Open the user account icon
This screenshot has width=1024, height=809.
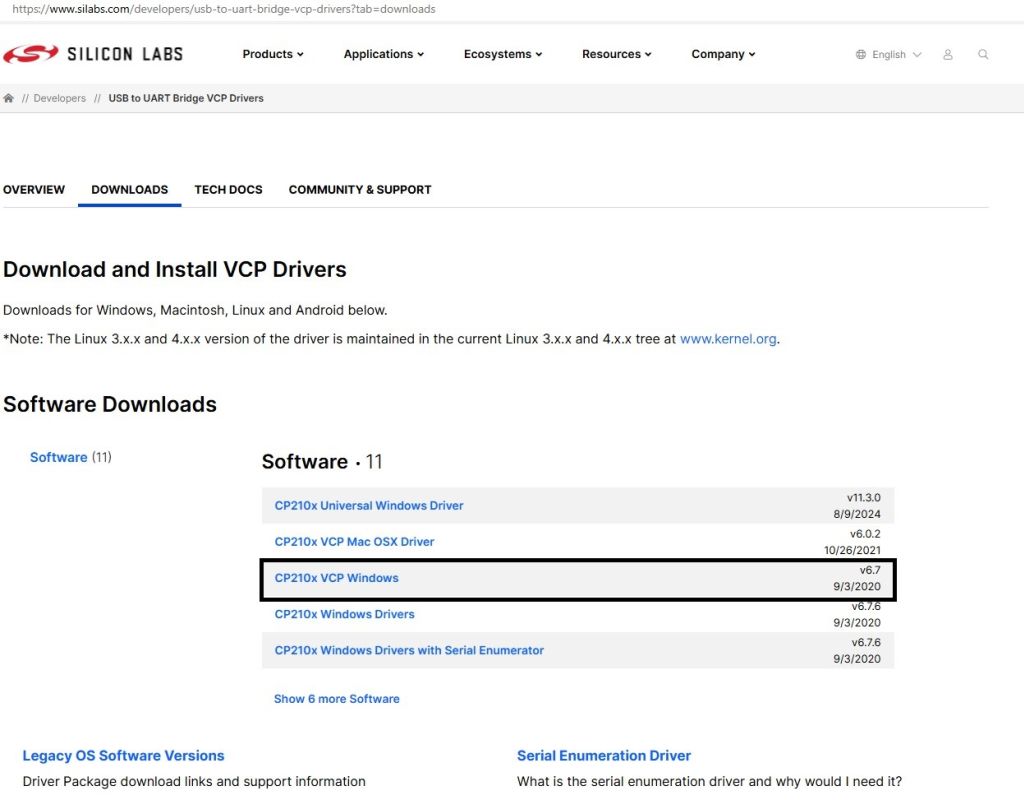(x=948, y=55)
